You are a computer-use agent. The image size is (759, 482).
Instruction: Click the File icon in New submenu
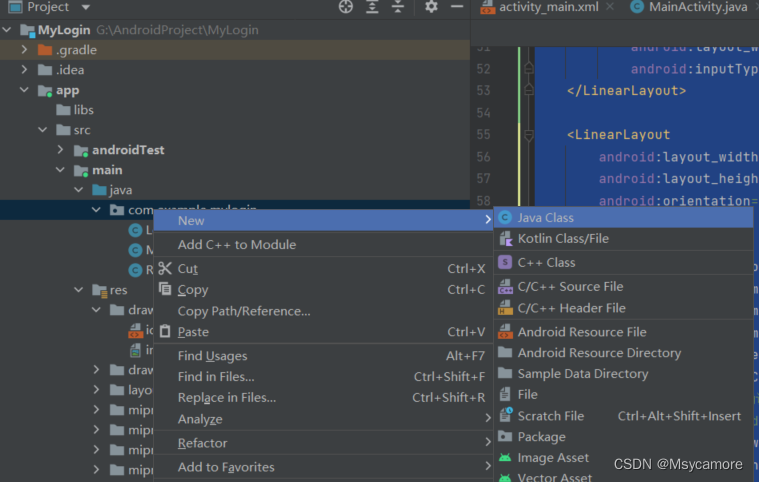[505, 394]
